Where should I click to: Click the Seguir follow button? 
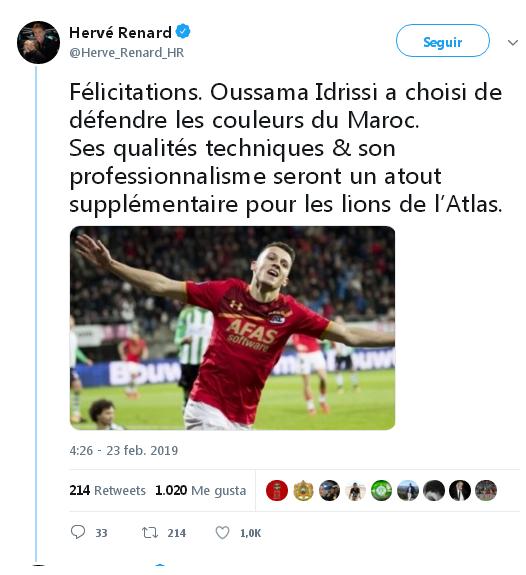coord(442,41)
